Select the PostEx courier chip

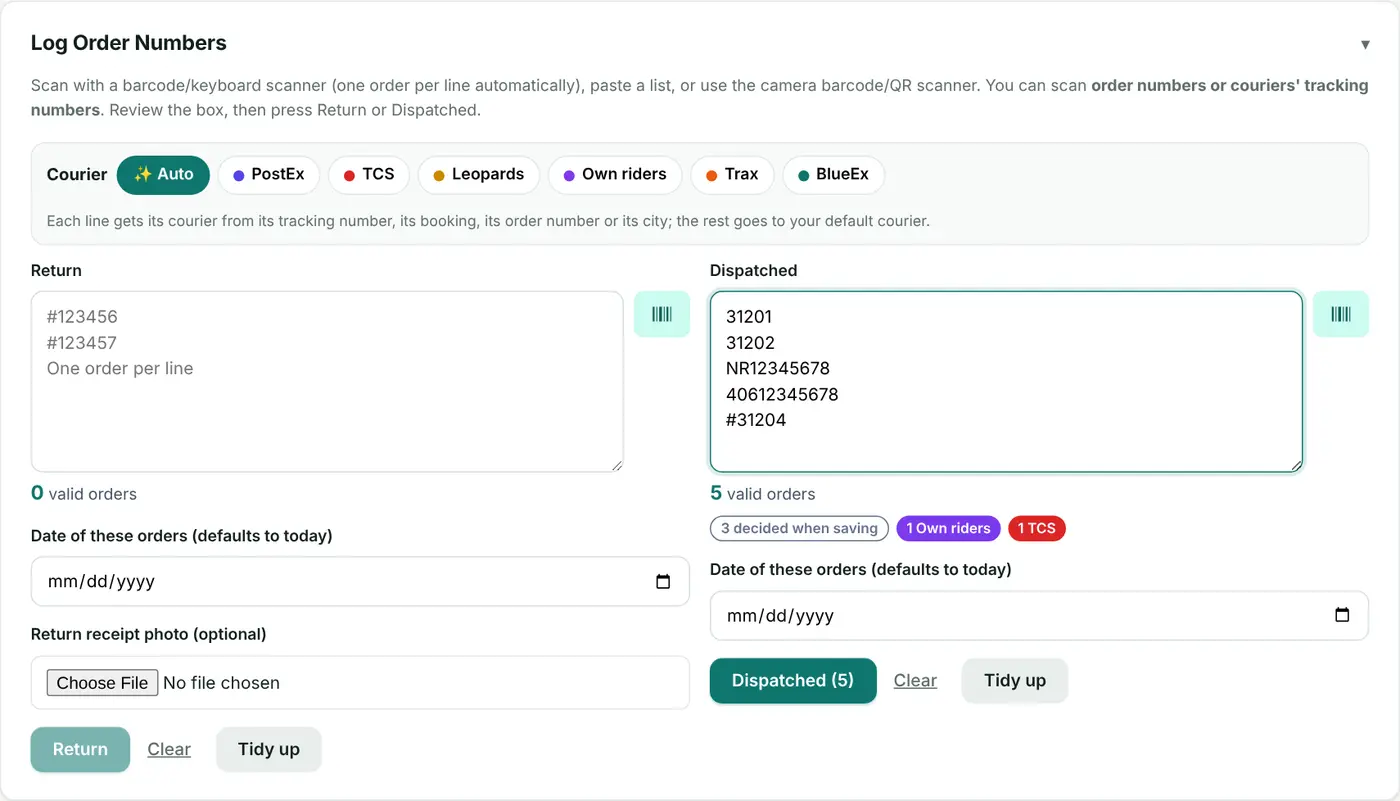268,175
